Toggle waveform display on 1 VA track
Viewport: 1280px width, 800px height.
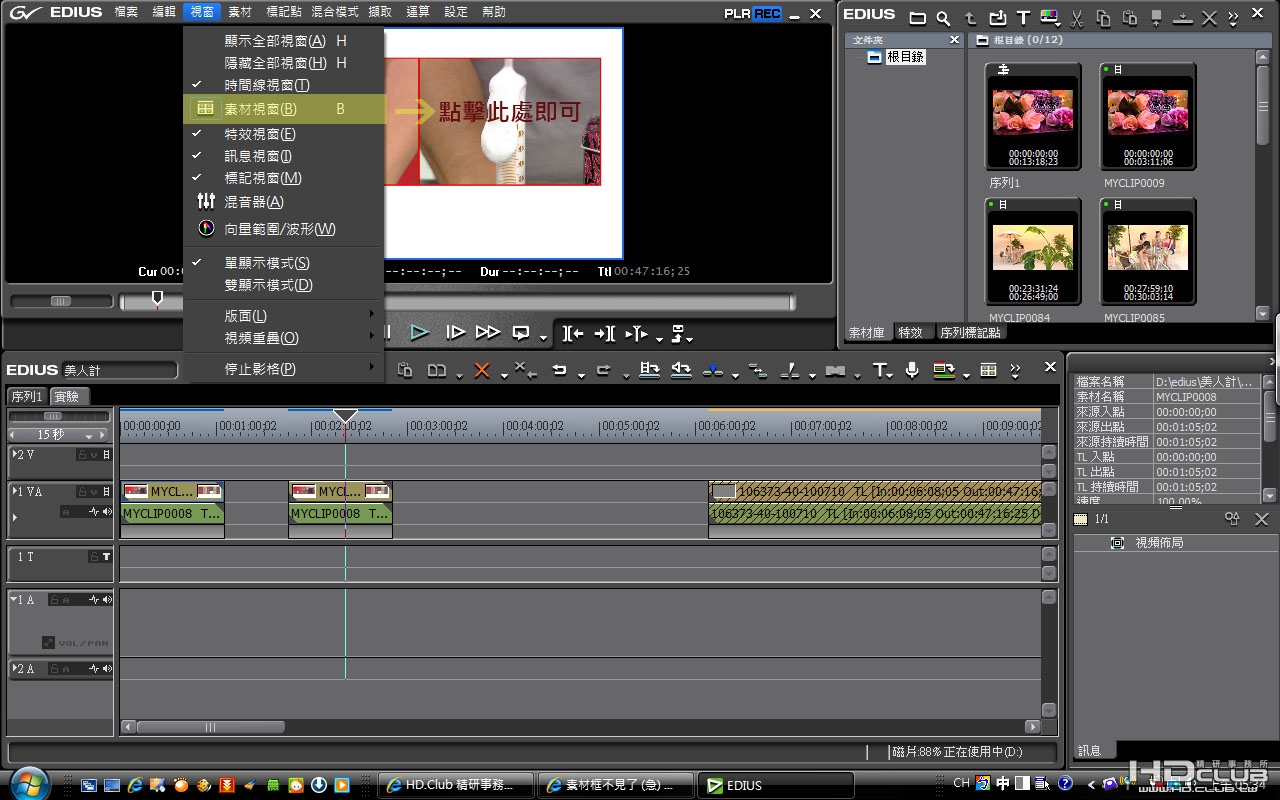[x=95, y=512]
